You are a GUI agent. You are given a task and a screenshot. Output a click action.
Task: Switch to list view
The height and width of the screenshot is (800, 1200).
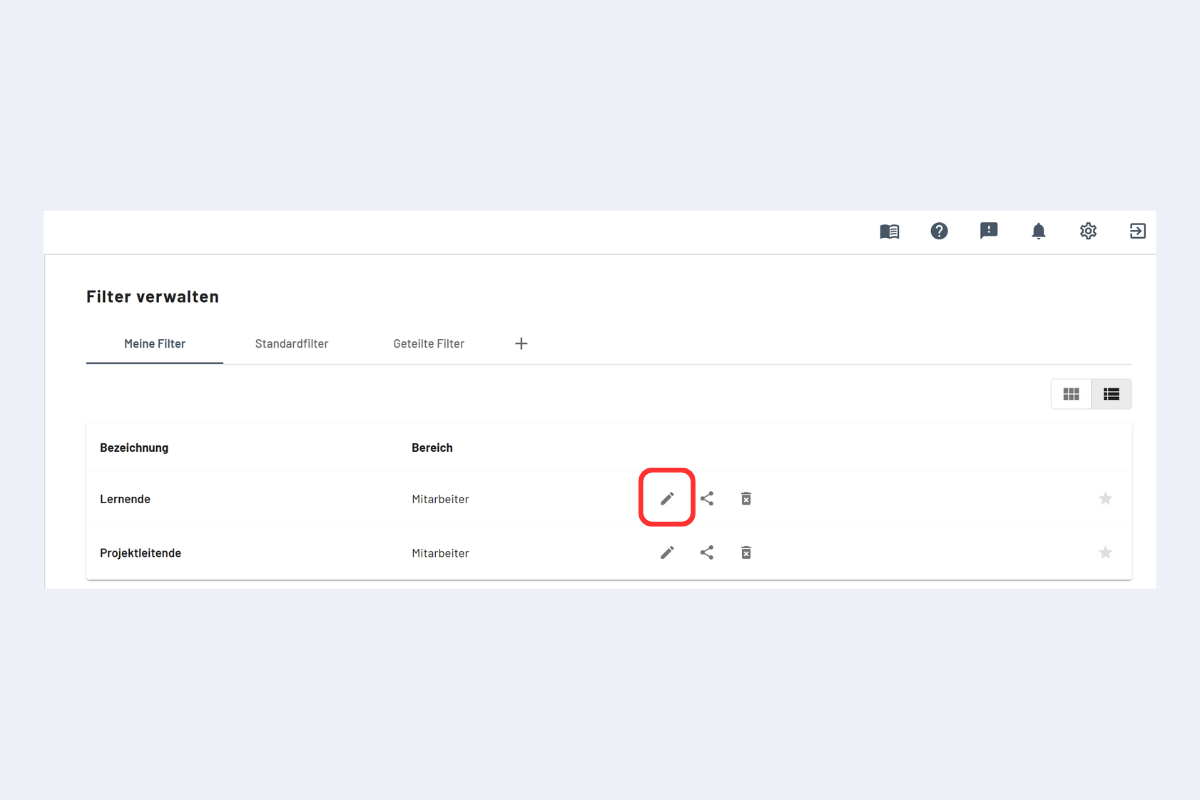click(1111, 393)
